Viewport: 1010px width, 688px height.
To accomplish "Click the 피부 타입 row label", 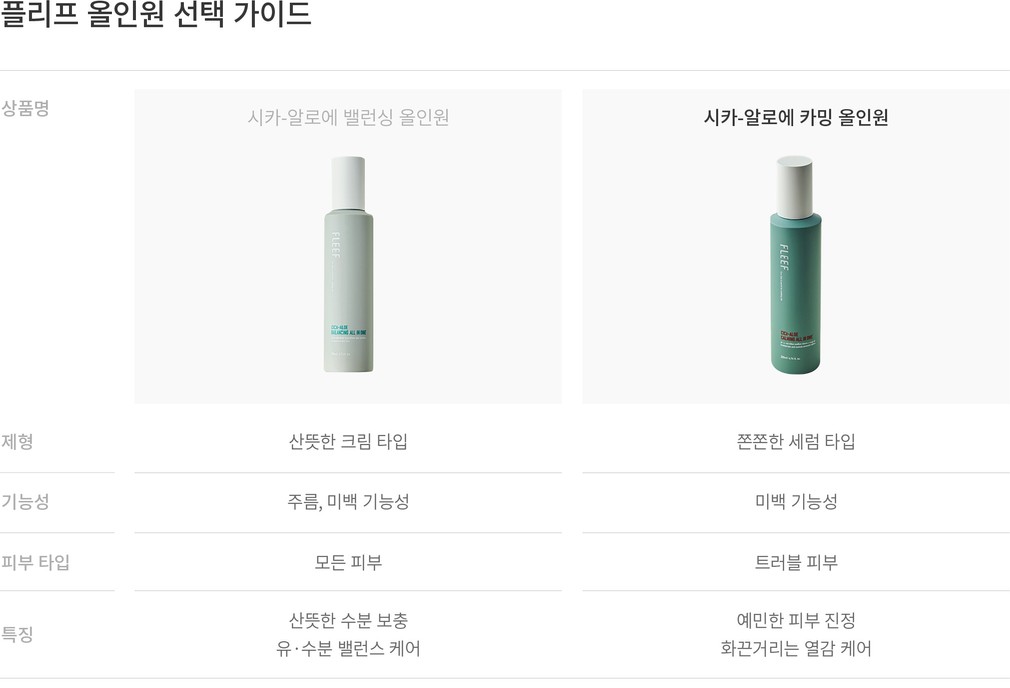I will click(35, 562).
